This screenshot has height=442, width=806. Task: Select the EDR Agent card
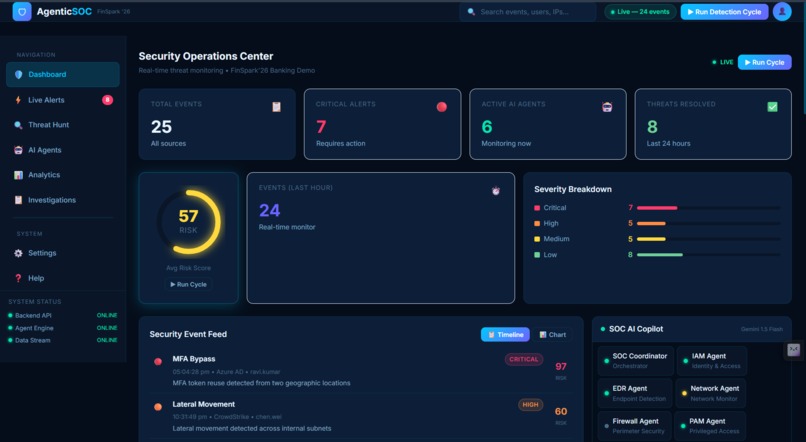pyautogui.click(x=635, y=393)
